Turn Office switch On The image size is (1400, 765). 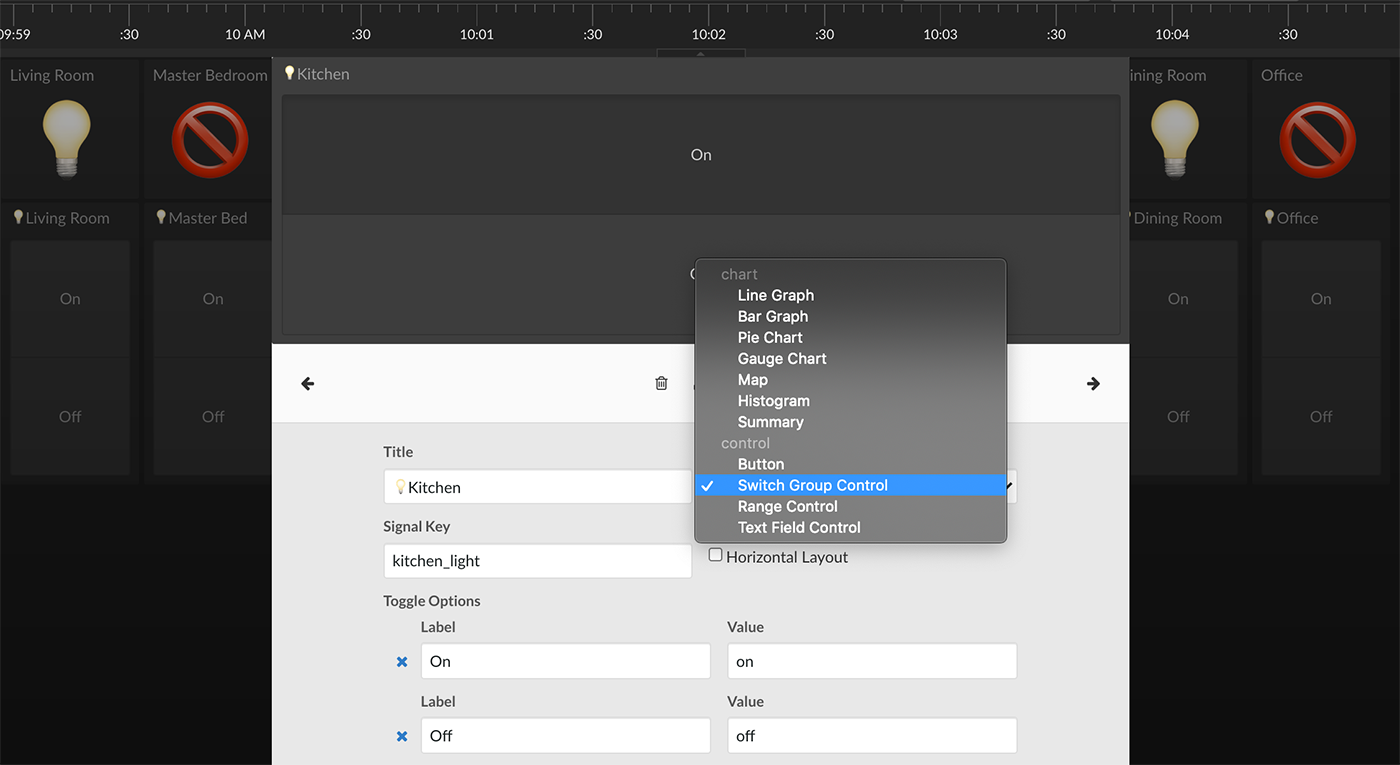pyautogui.click(x=1321, y=298)
